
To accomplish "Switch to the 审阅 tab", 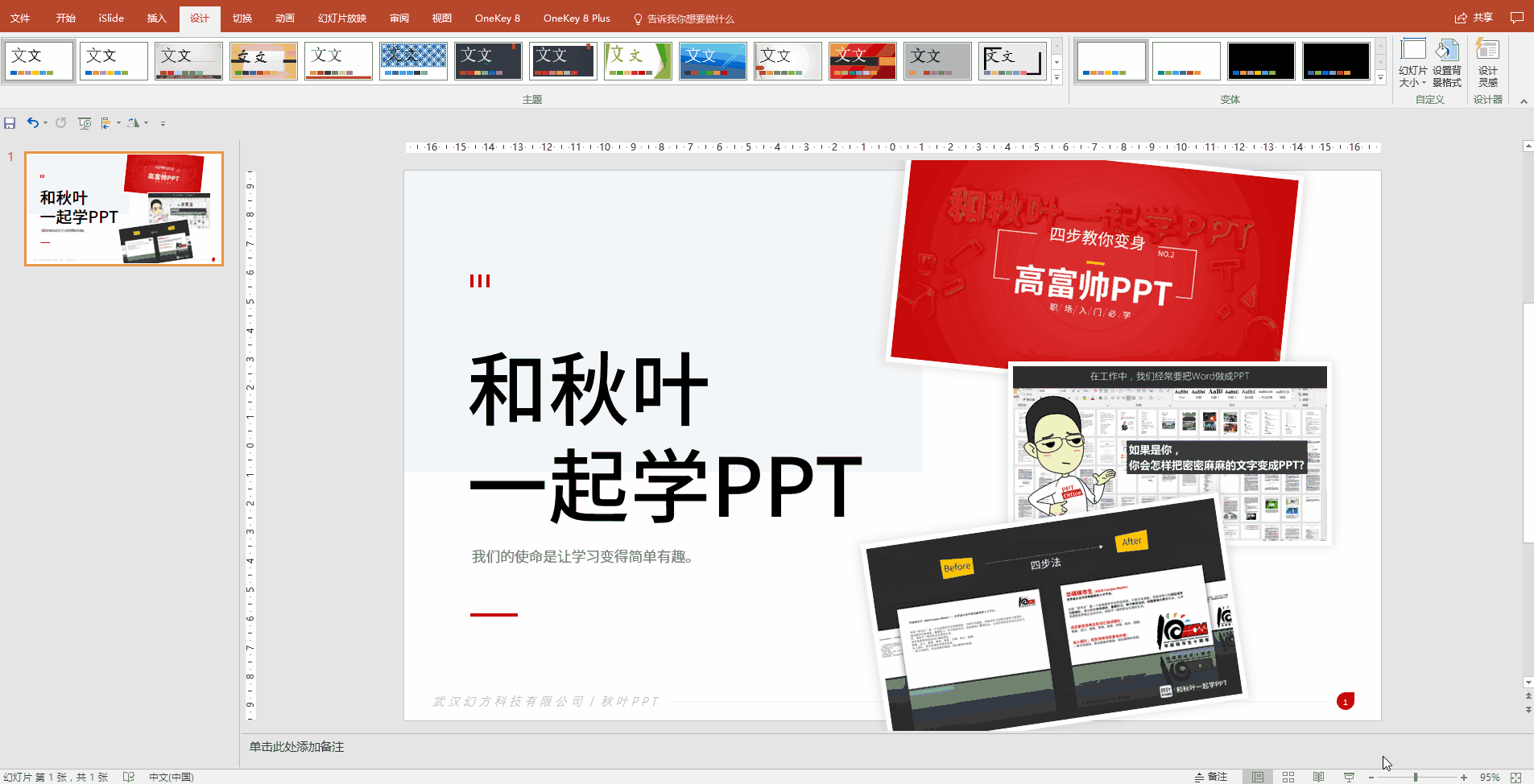I will pos(399,18).
